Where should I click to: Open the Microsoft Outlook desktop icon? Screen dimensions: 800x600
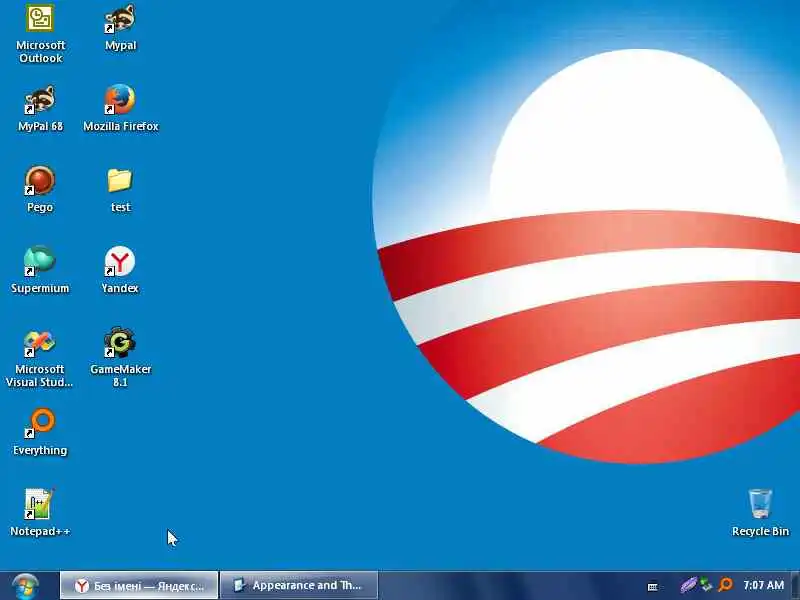(40, 33)
